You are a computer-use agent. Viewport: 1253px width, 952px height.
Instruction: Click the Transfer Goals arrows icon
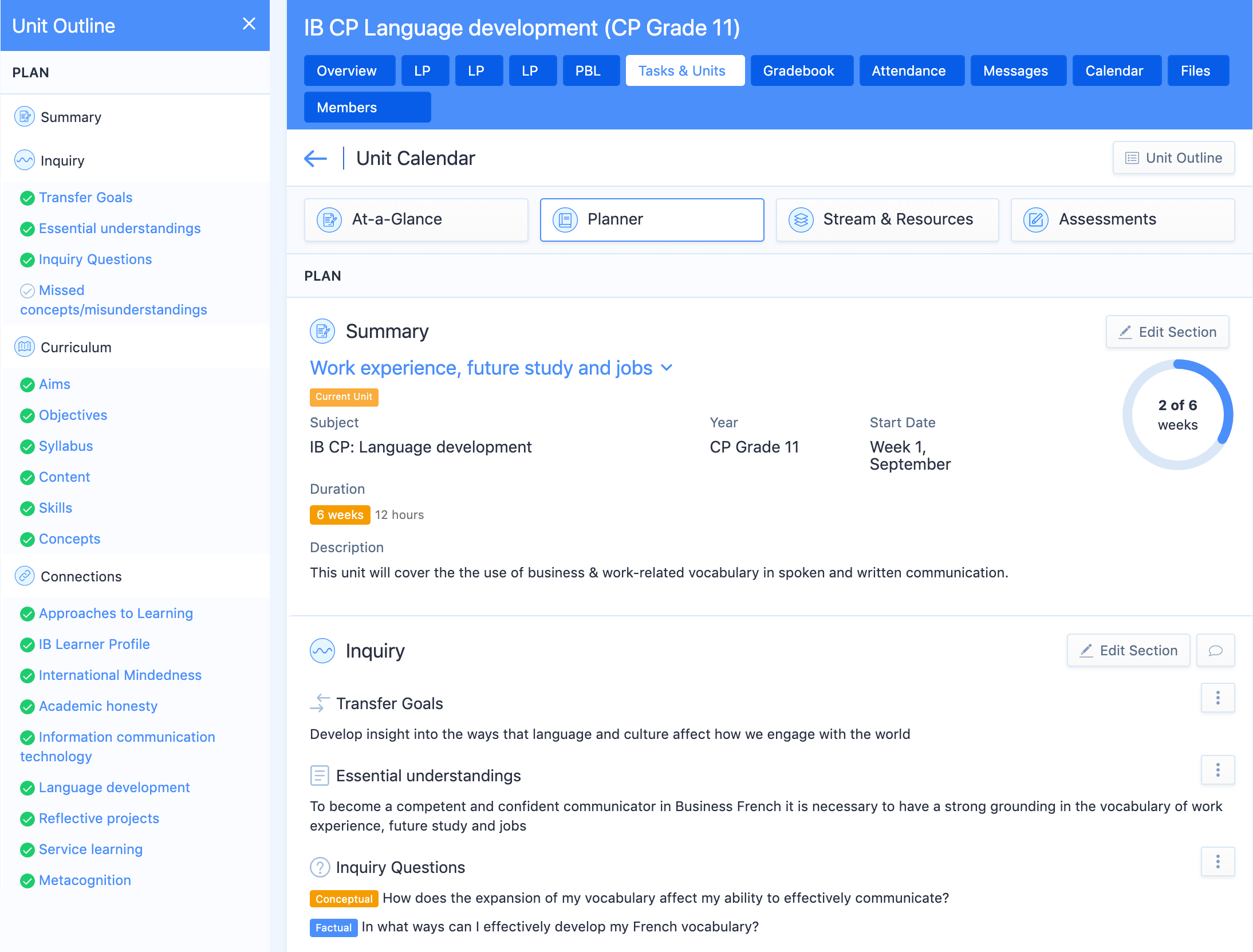[320, 703]
